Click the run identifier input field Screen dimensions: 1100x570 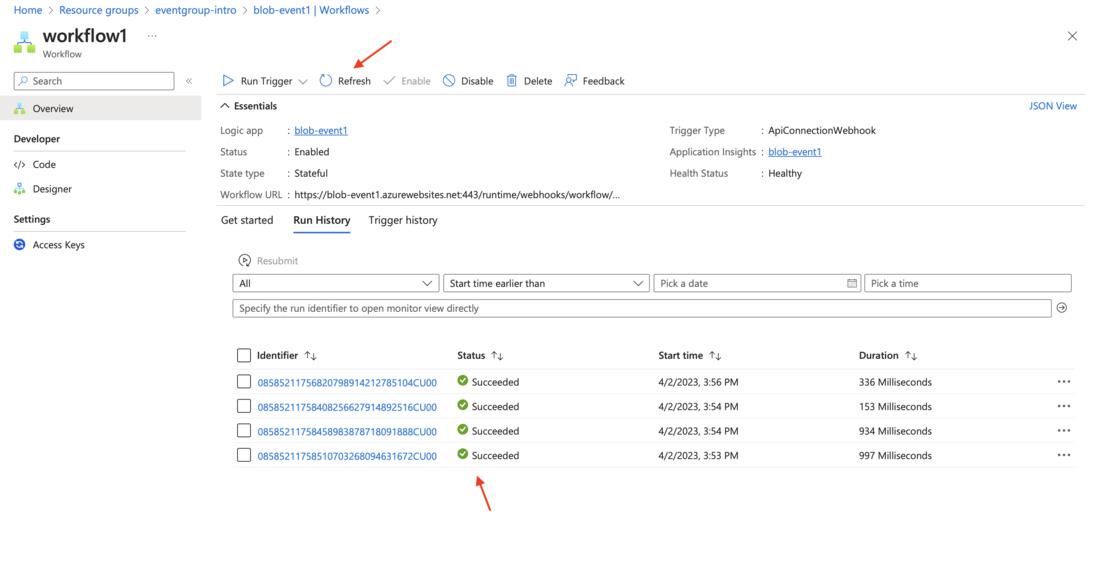tap(642, 308)
